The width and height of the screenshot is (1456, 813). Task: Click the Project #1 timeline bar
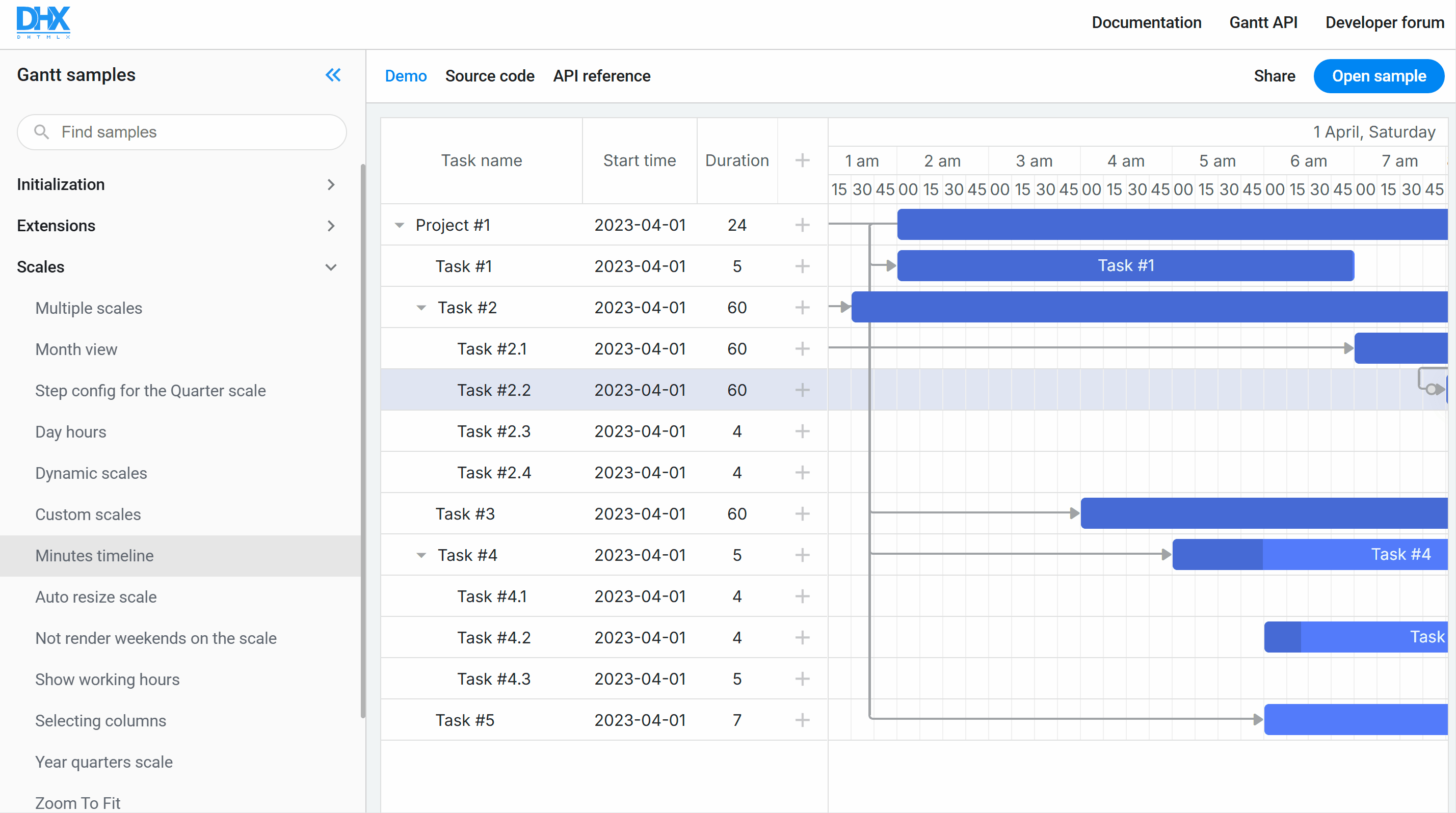click(1172, 224)
